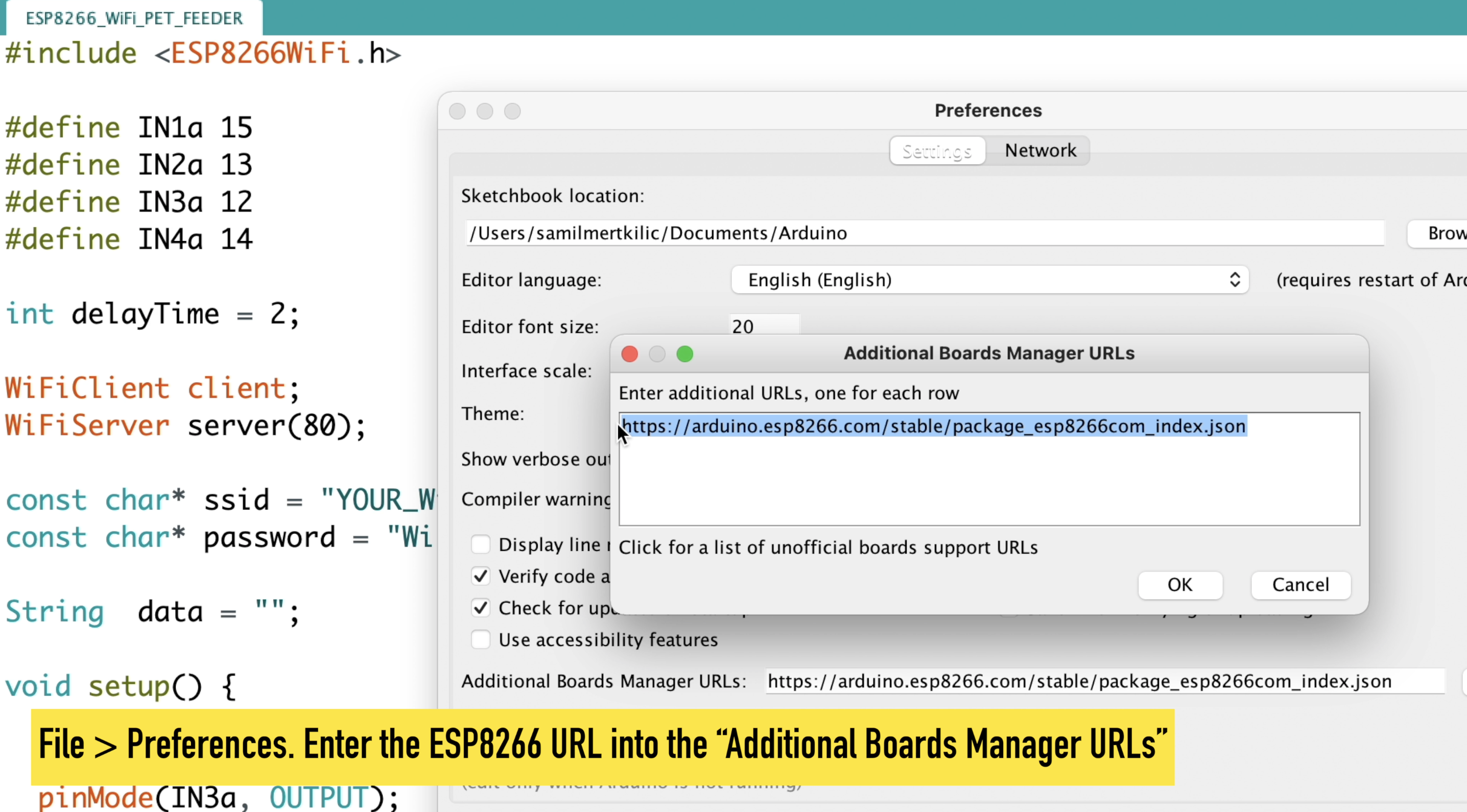
Task: Click the 'const char* password' code line
Action: click(x=219, y=538)
